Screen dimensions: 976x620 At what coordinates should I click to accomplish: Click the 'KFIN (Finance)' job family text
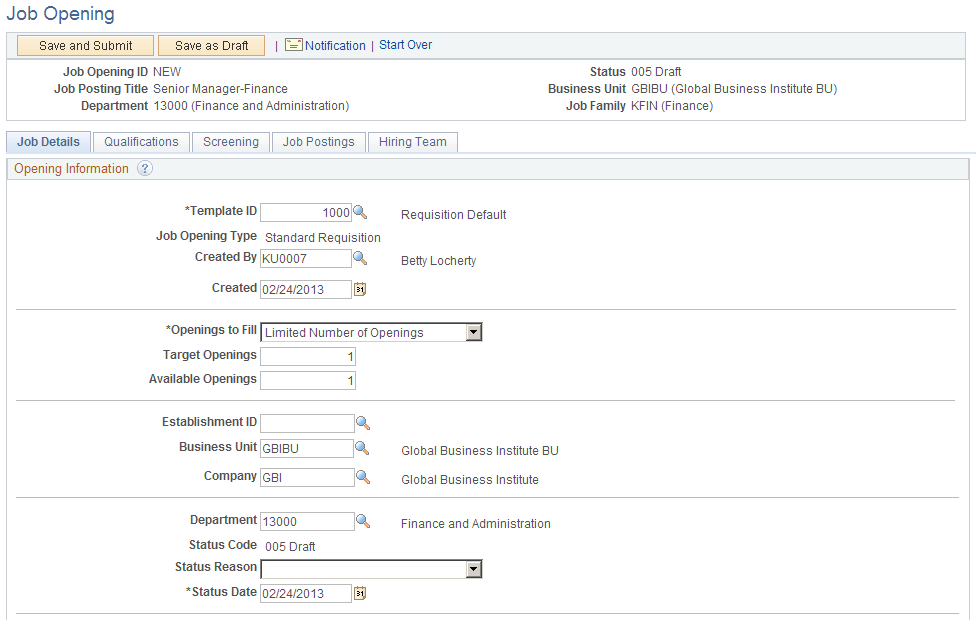point(672,106)
